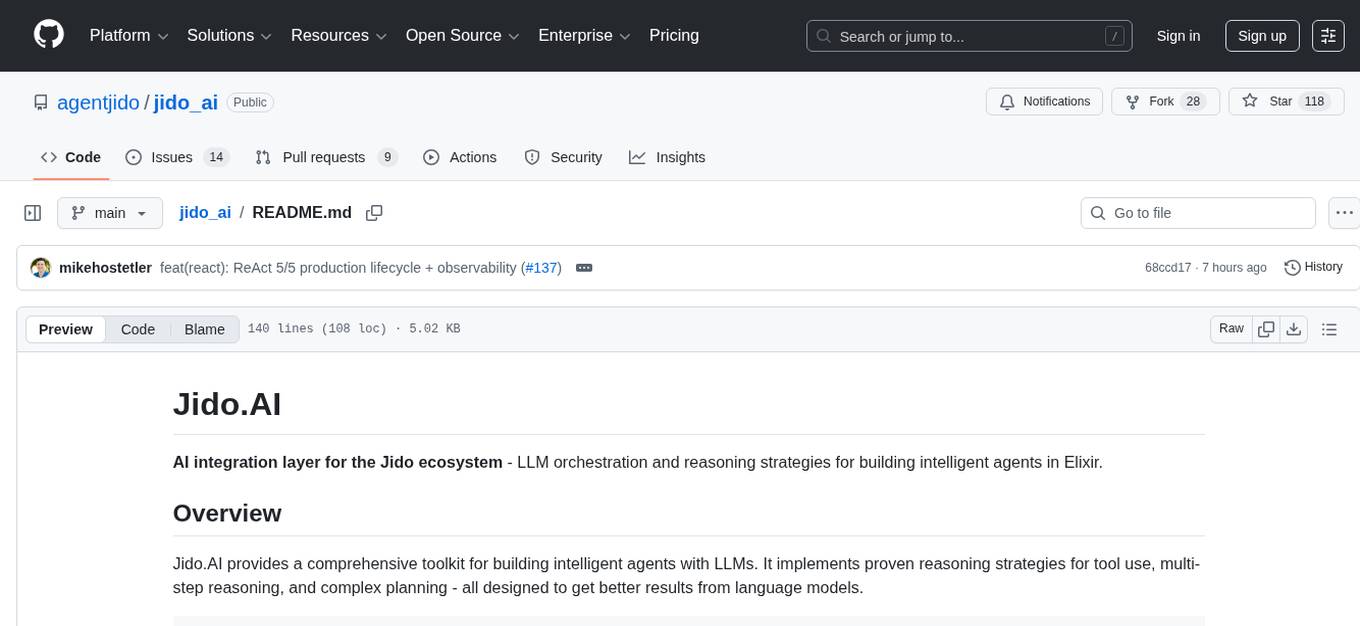Open the repository History view
The height and width of the screenshot is (626, 1360).
pos(1313,267)
